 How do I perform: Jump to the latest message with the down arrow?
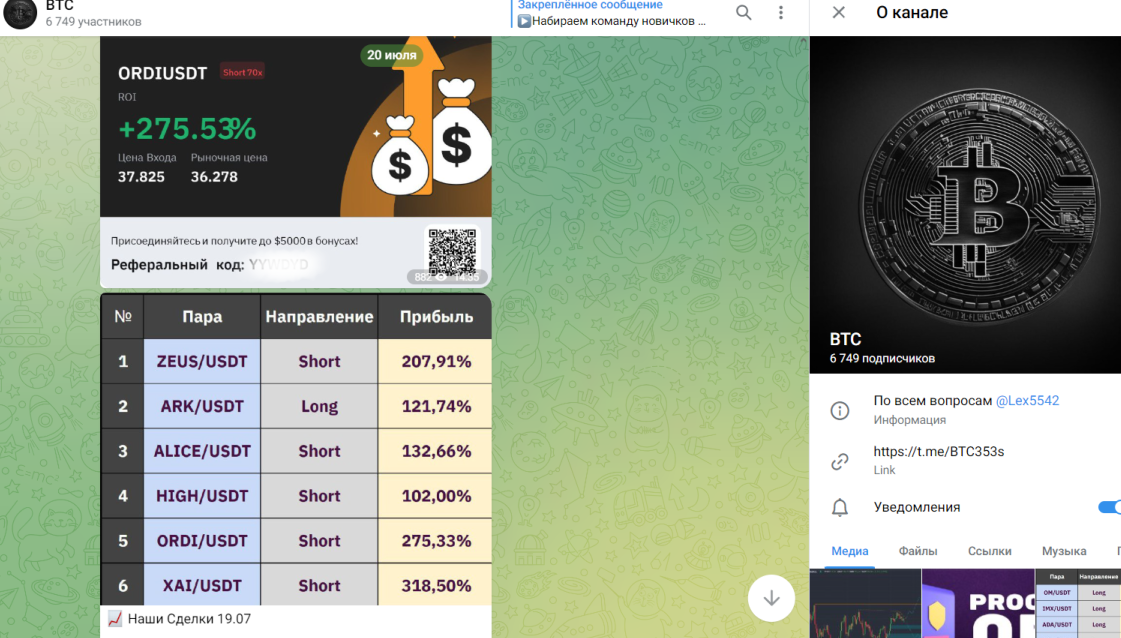coord(771,598)
